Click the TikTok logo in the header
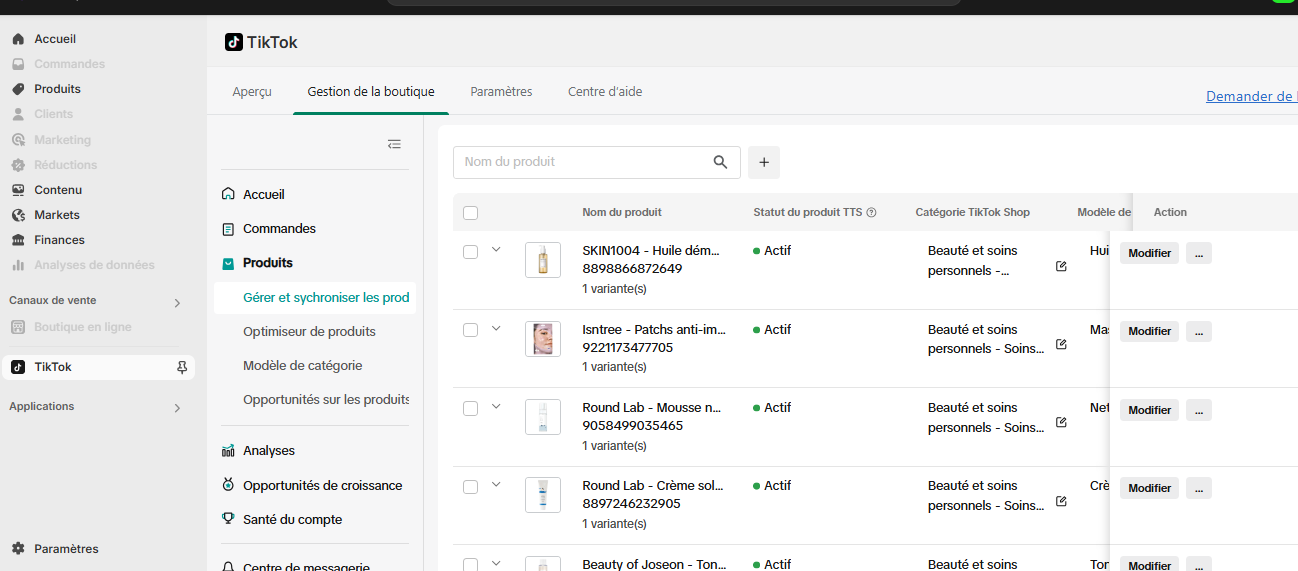1298x571 pixels. [234, 42]
